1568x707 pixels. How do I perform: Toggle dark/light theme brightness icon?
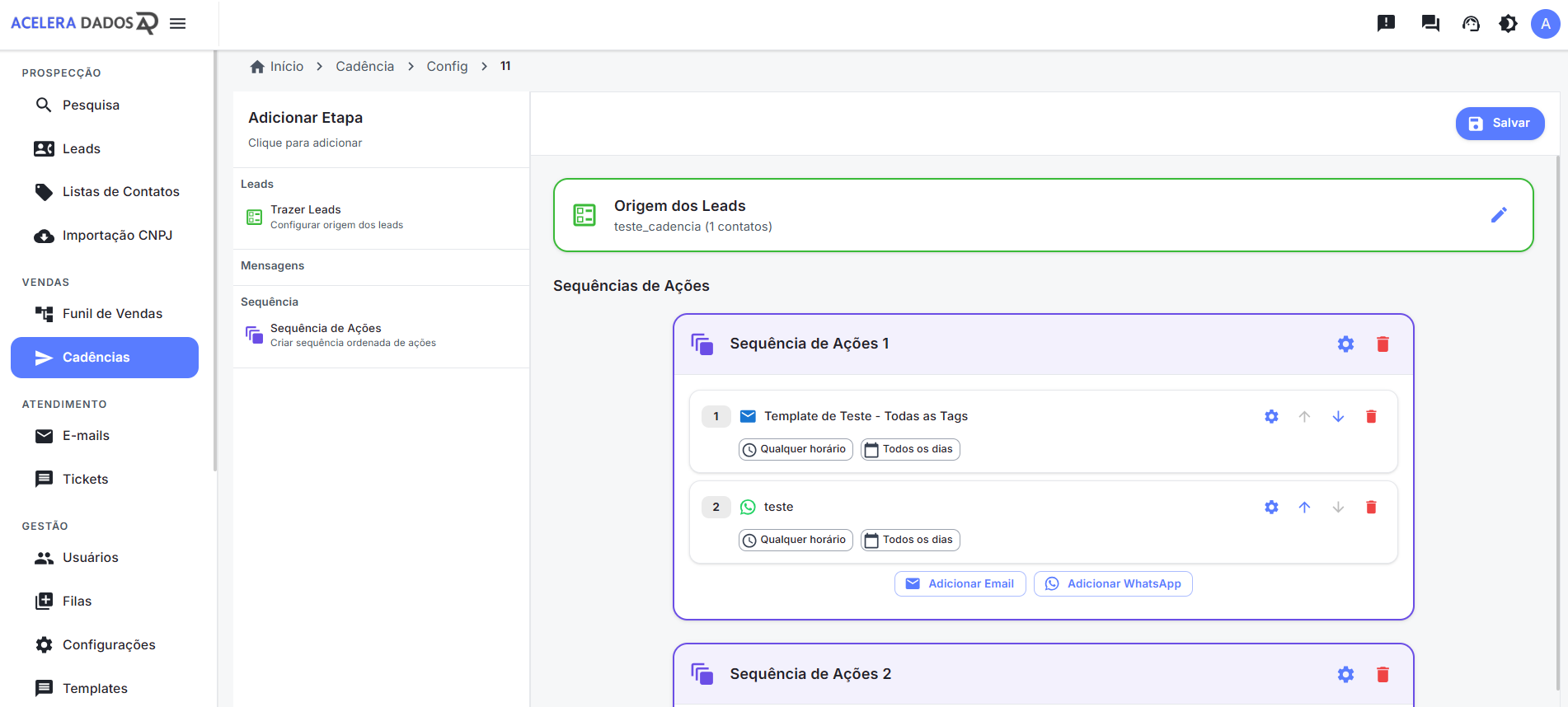point(1508,24)
